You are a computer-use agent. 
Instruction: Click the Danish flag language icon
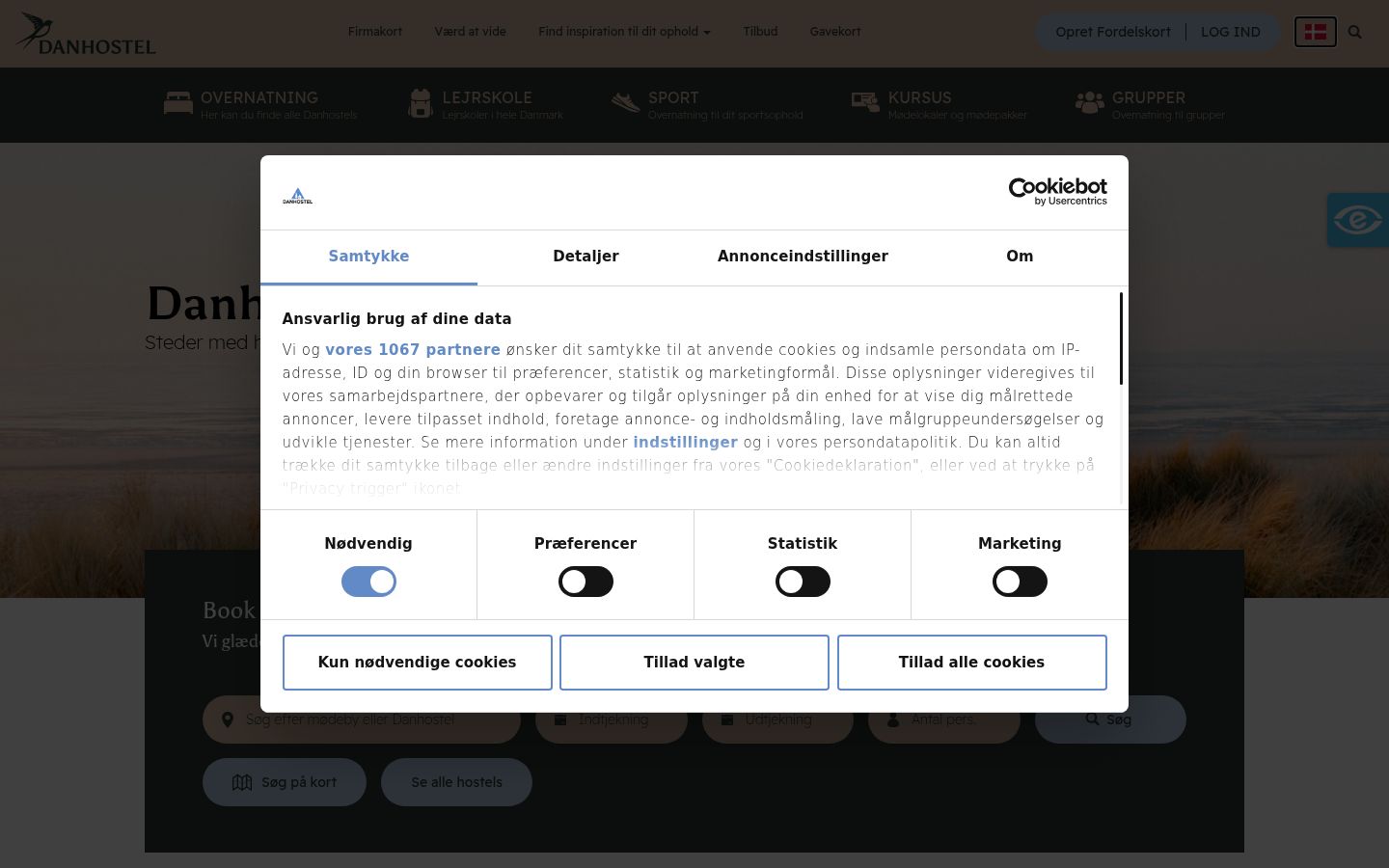coord(1315,32)
